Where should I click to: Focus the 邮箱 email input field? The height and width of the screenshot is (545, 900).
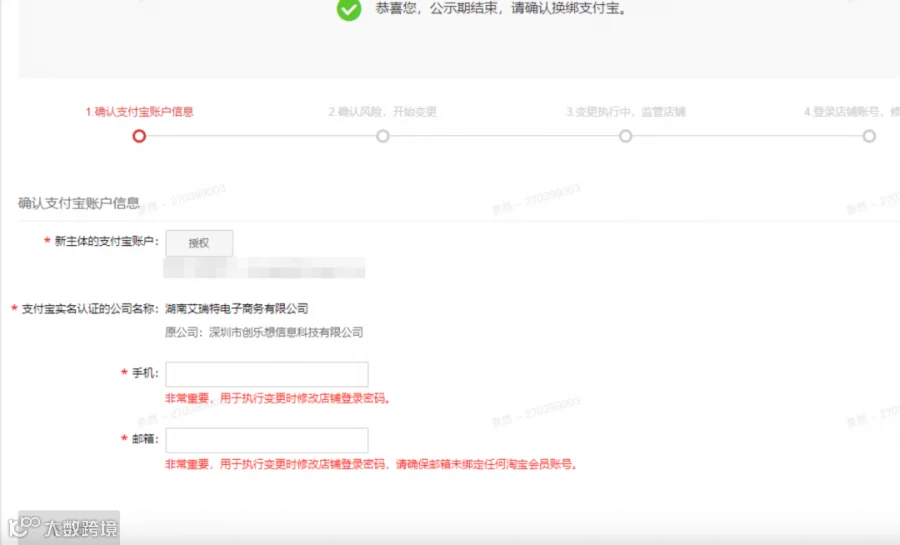(x=267, y=440)
